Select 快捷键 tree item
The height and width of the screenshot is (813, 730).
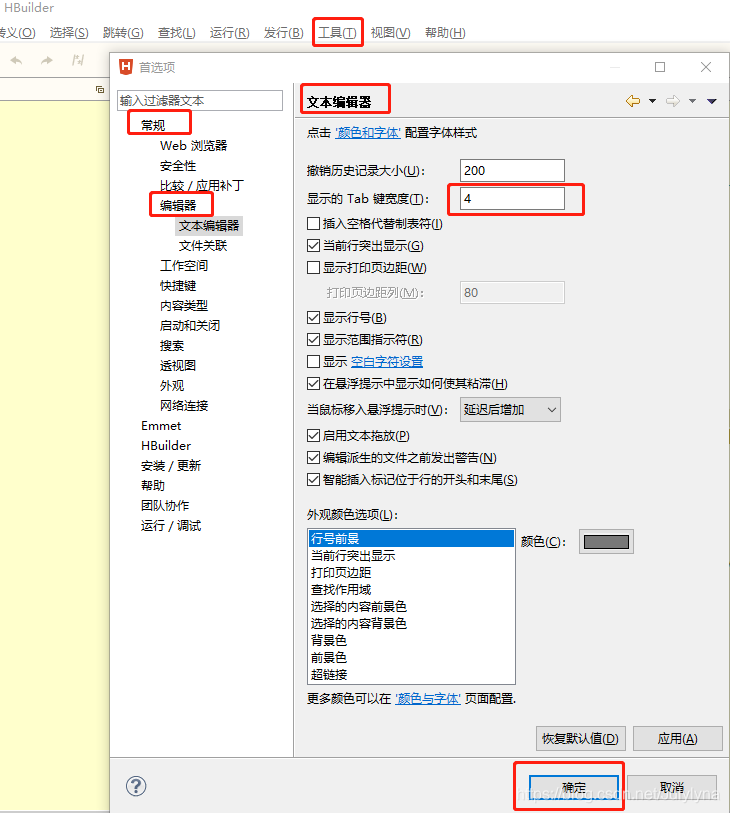point(178,286)
